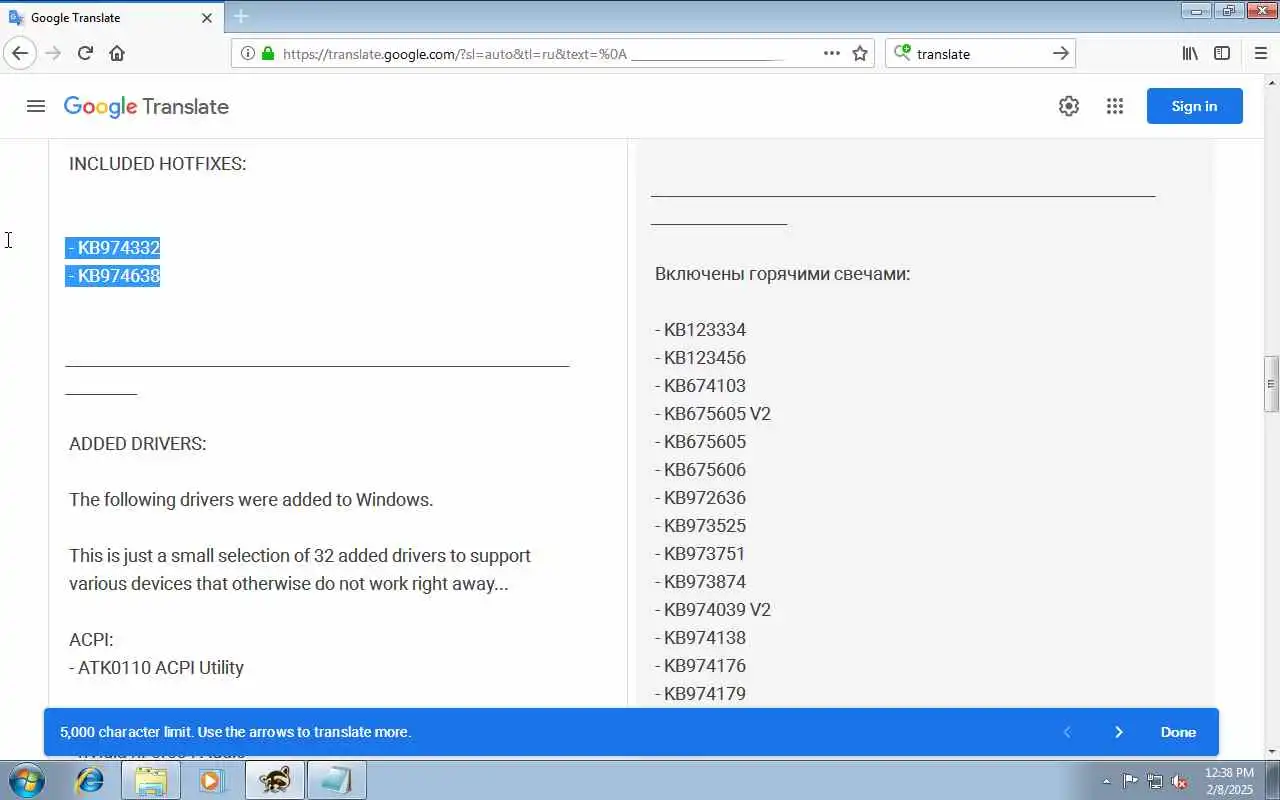Launch Internet Explorer from the taskbar
1280x800 pixels.
(90, 780)
